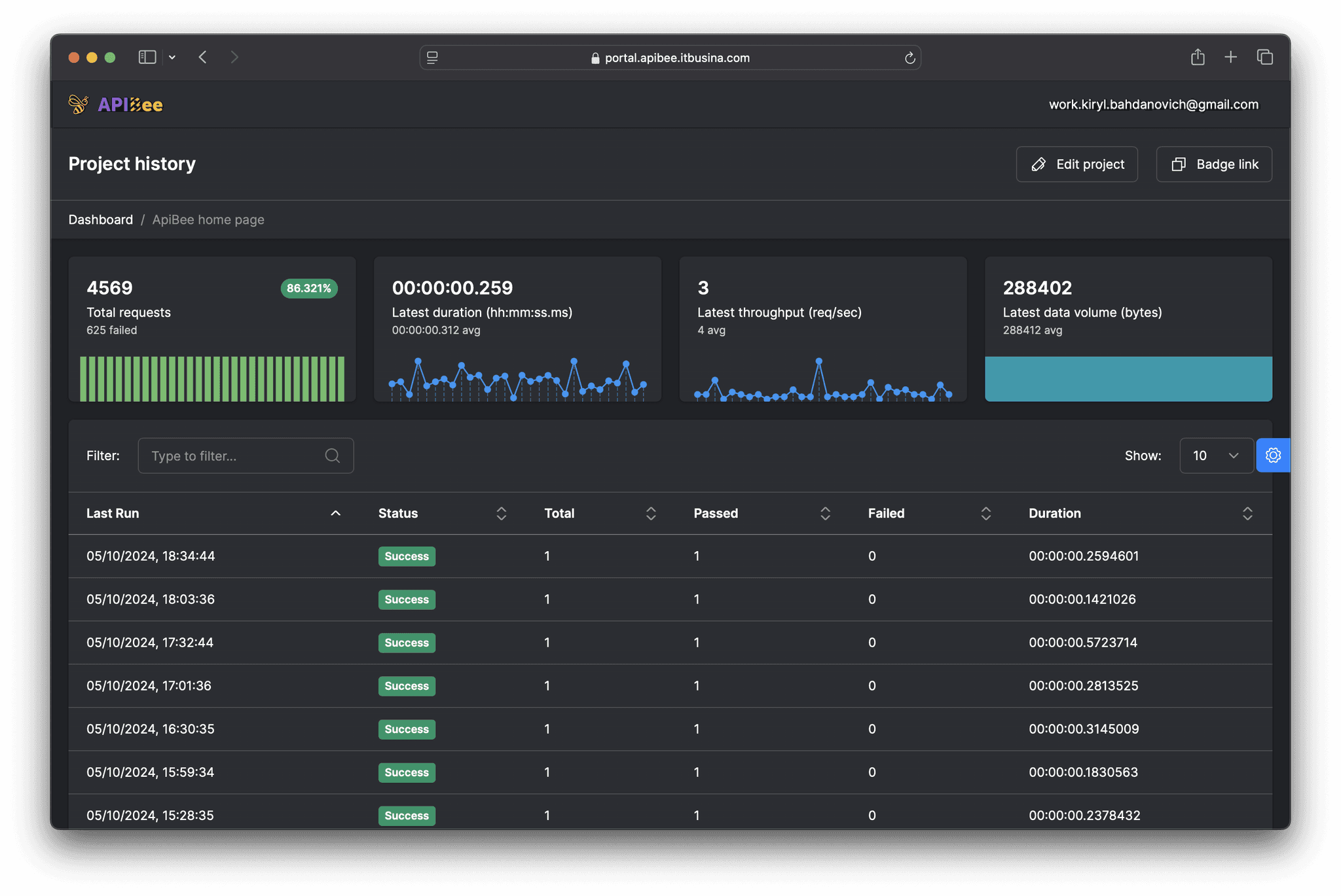1341x896 pixels.
Task: Open the blue gear settings button
Action: [x=1273, y=456]
